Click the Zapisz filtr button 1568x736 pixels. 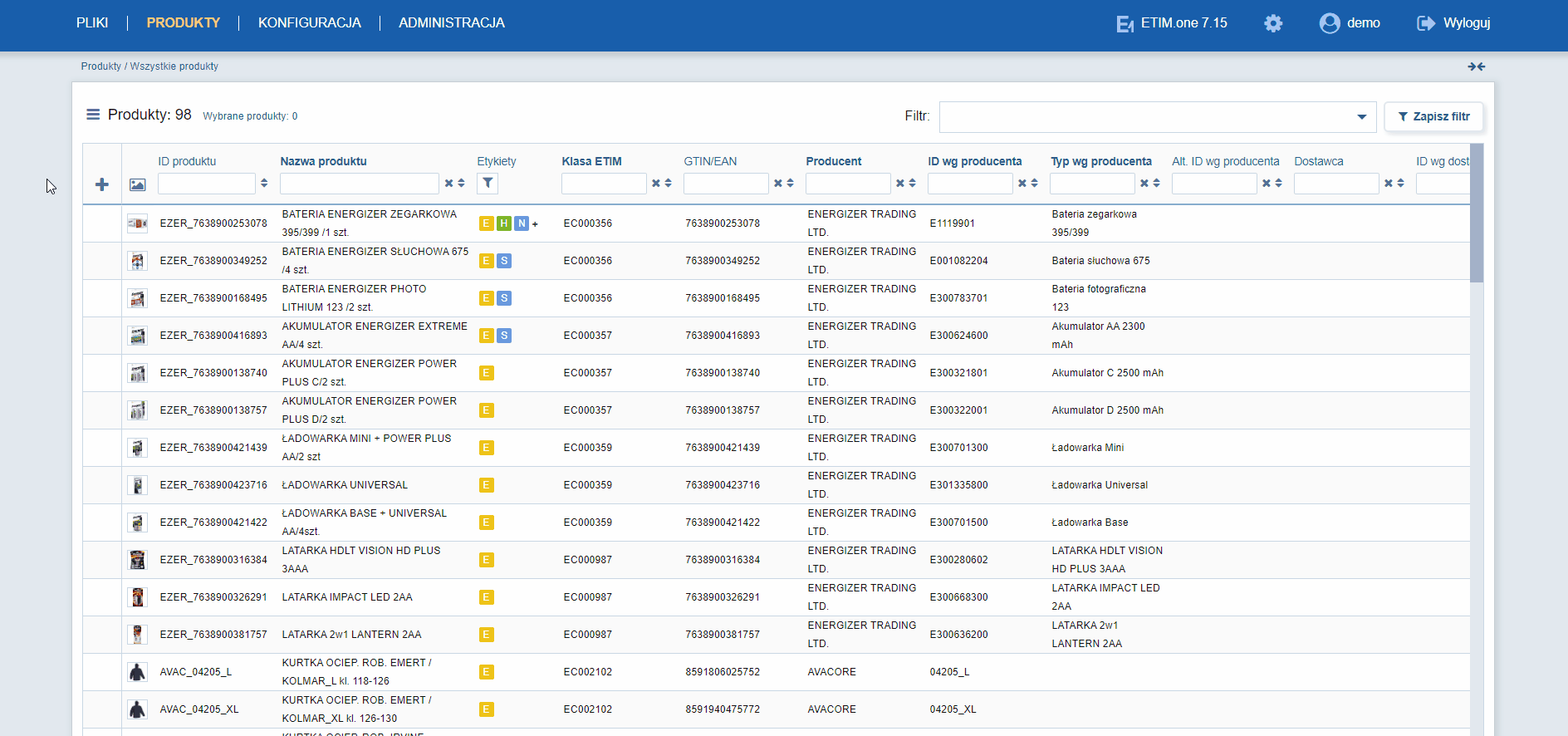click(x=1433, y=117)
